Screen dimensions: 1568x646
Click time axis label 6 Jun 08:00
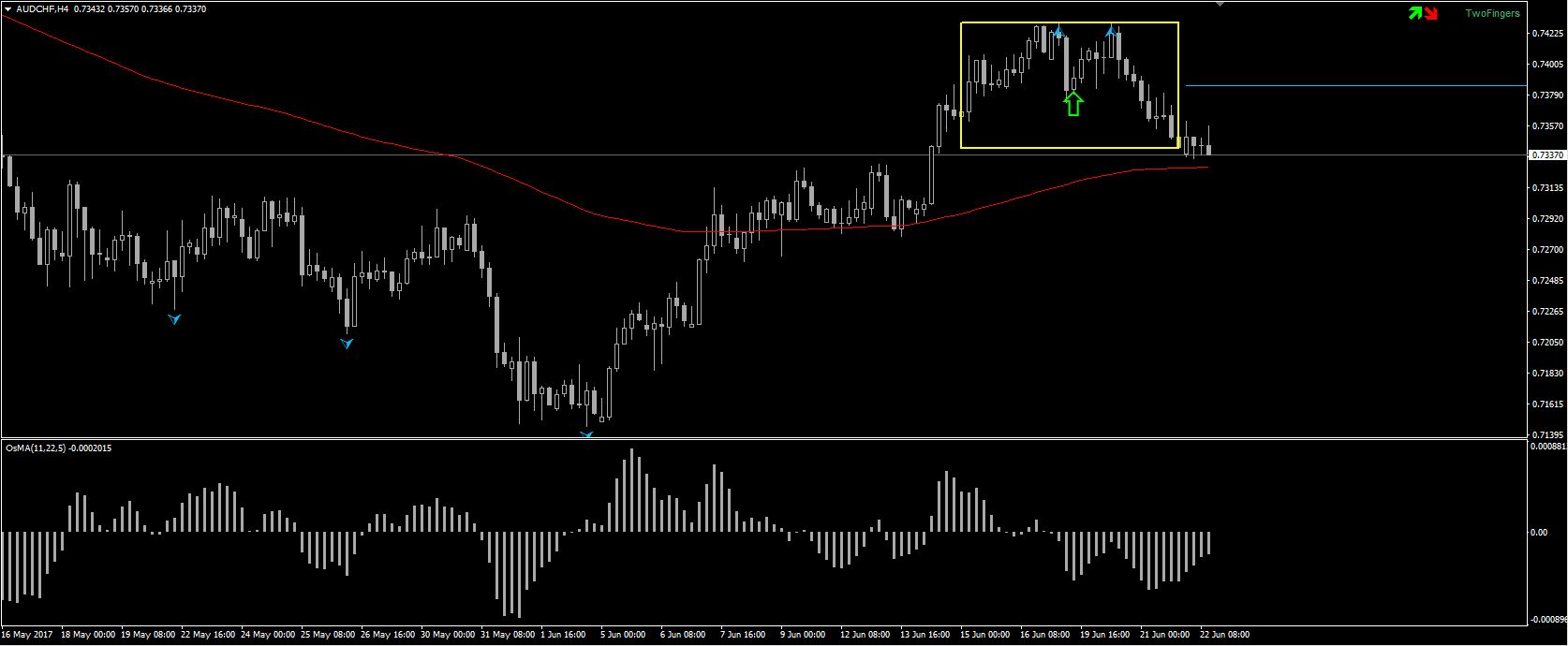click(x=683, y=635)
